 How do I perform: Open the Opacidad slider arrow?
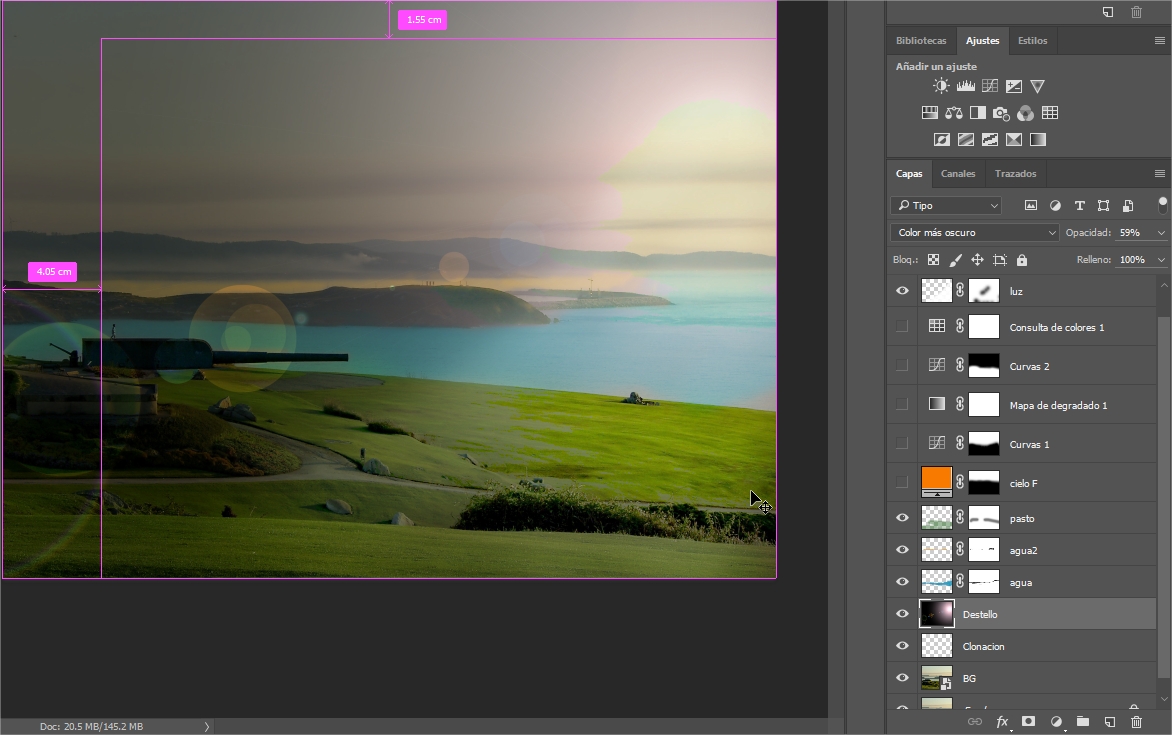point(1161,233)
